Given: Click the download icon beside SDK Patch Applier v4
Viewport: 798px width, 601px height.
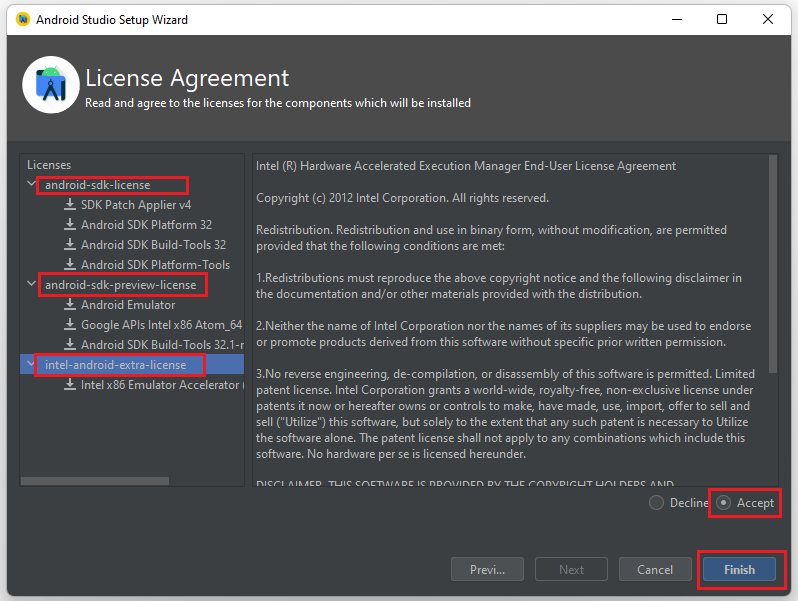Looking at the screenshot, I should pos(70,205).
